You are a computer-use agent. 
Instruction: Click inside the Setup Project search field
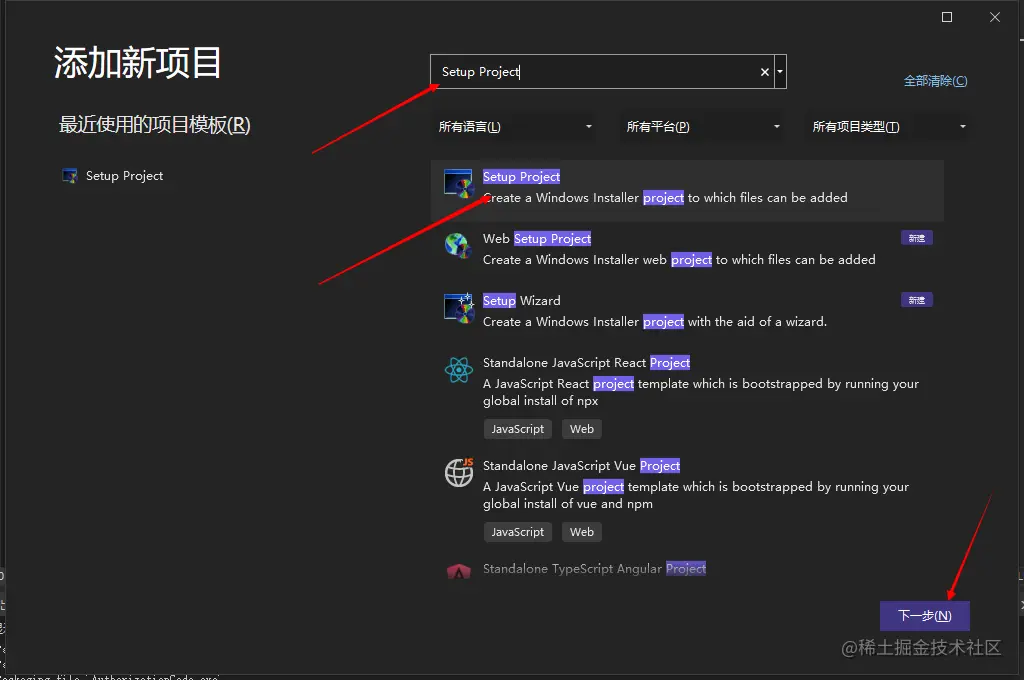600,71
